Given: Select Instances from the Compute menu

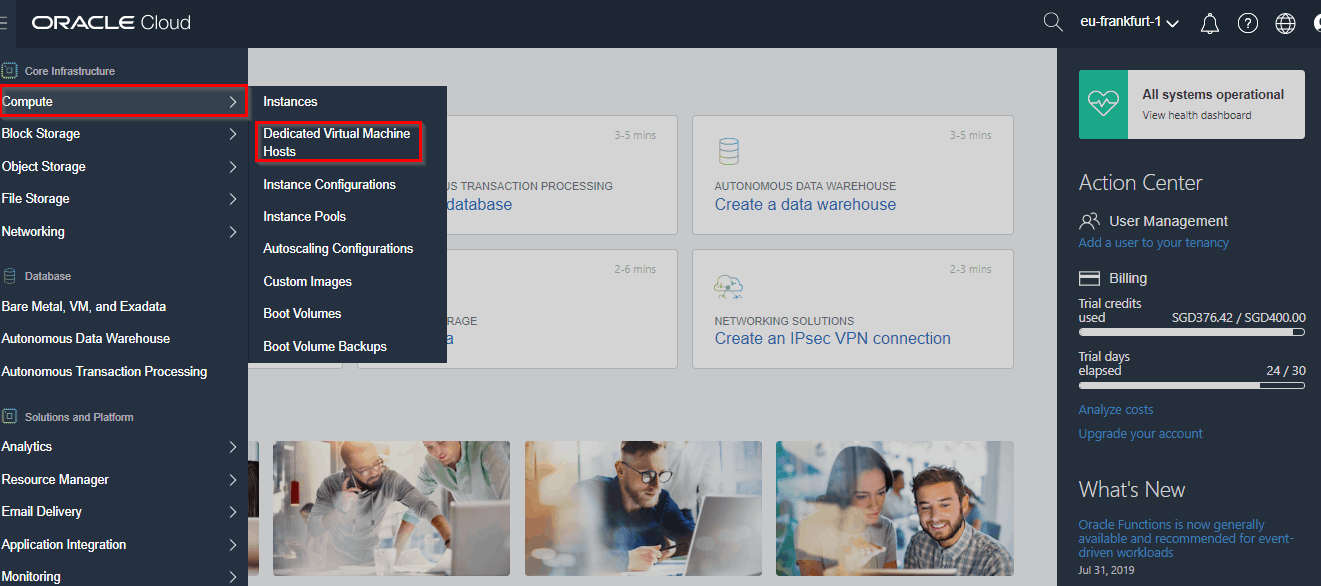Looking at the screenshot, I should coord(288,101).
